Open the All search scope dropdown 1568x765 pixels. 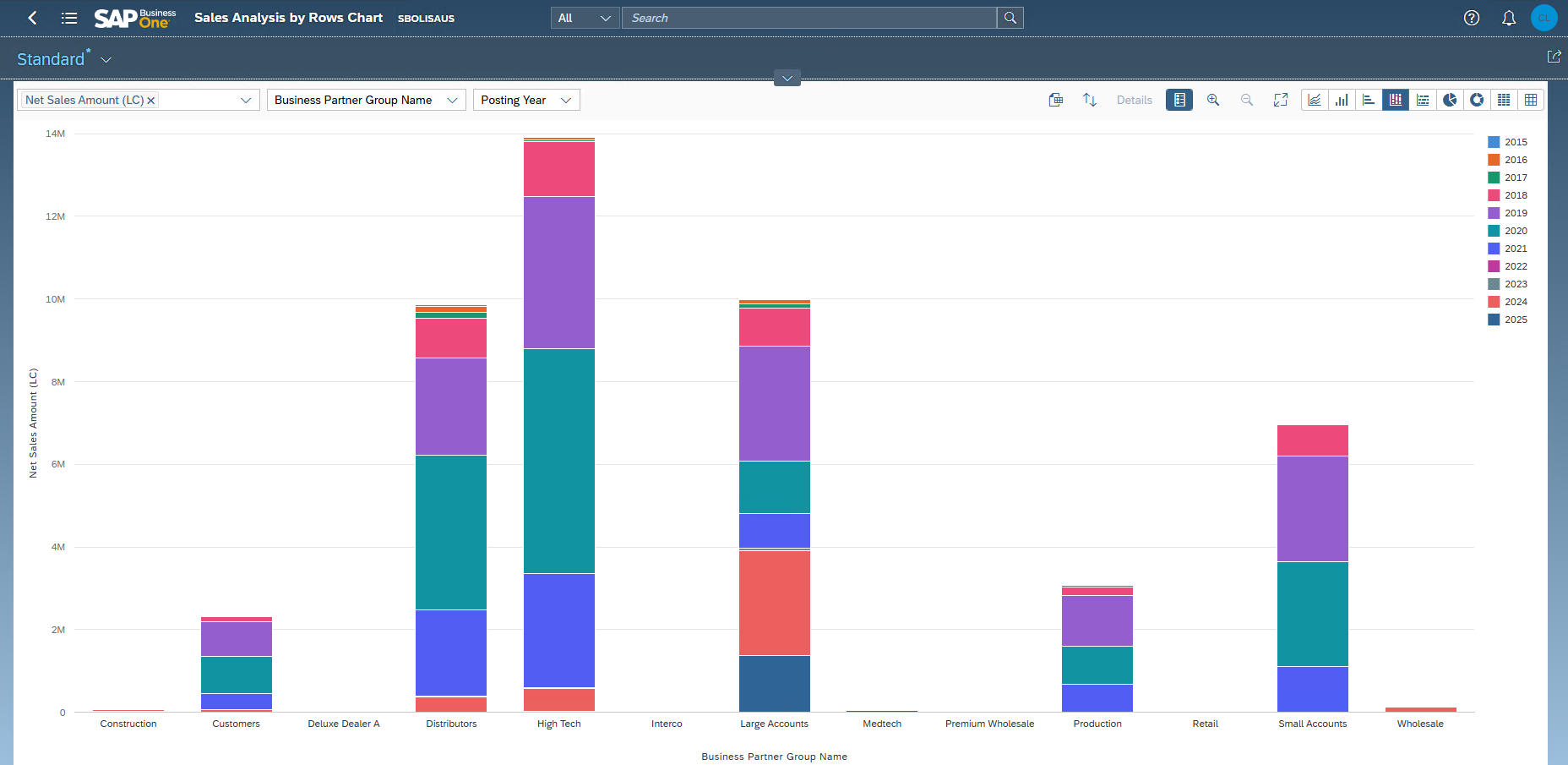point(585,18)
